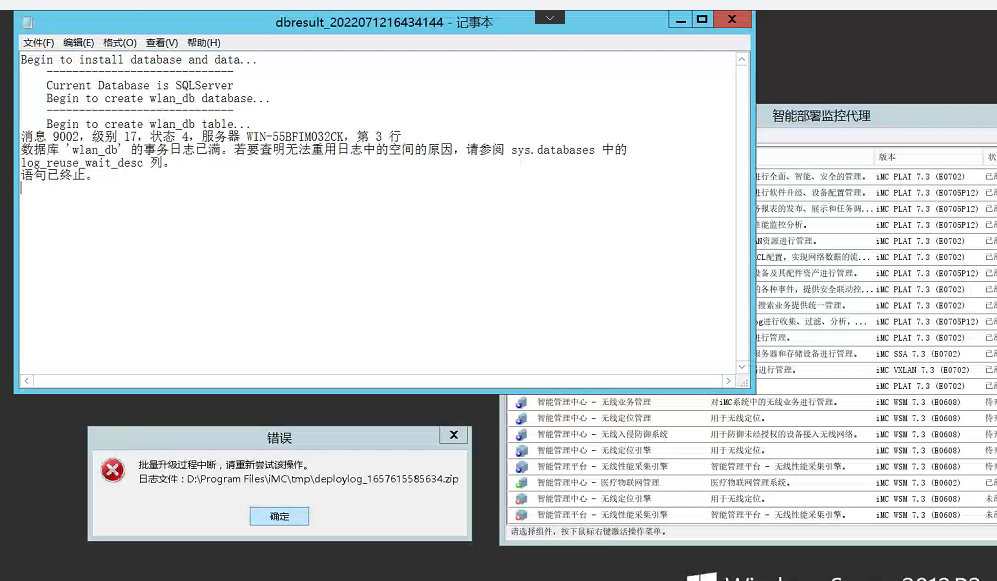Click the description 服务器和存储设备进行管理。
This screenshot has width=997, height=581.
806,354
